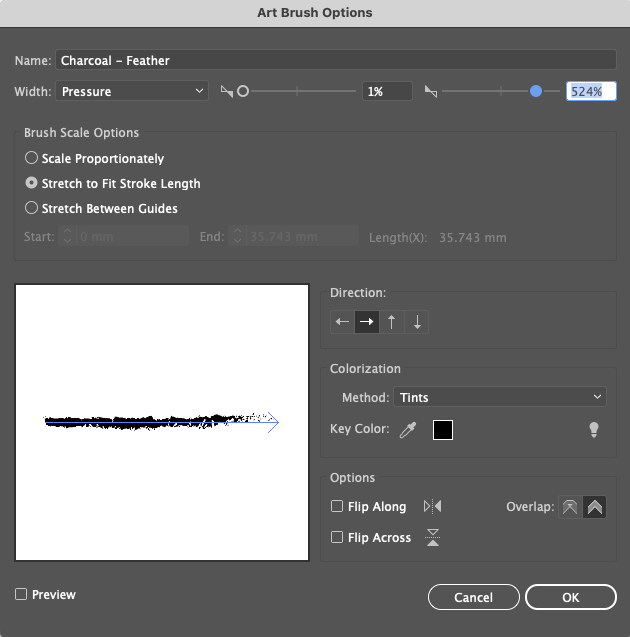Click the charcoal brush preview thumbnail

162,422
